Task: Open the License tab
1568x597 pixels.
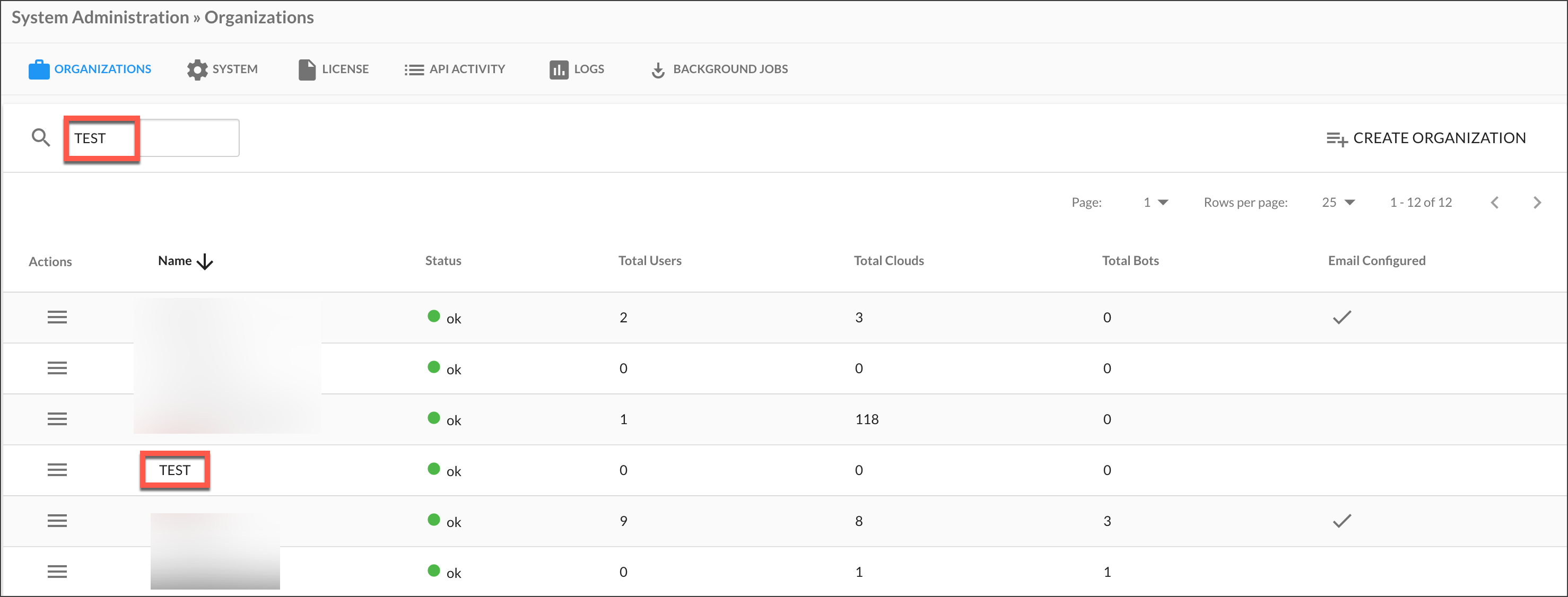Action: 334,69
